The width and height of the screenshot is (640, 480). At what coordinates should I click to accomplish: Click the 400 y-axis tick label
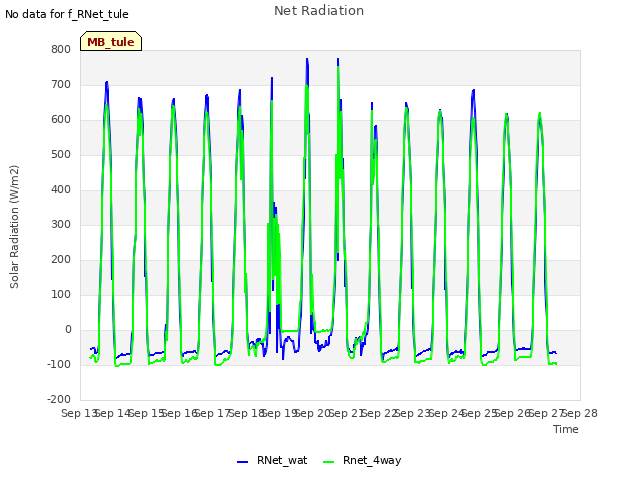(x=61, y=190)
